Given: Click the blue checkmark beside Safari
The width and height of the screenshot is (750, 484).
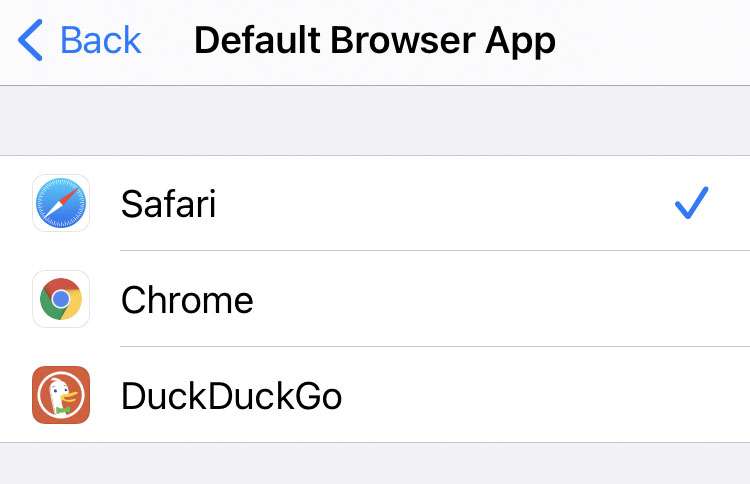Looking at the screenshot, I should [691, 203].
